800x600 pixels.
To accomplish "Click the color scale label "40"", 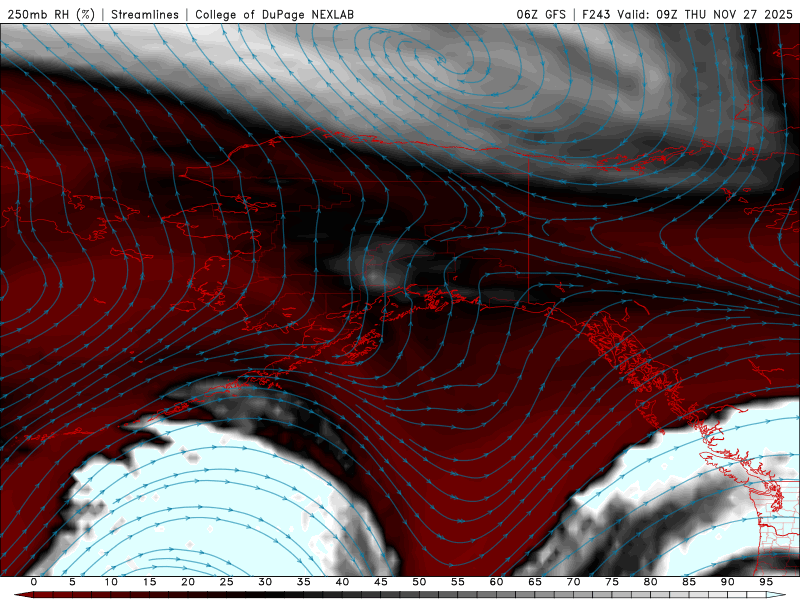I will 342,582.
